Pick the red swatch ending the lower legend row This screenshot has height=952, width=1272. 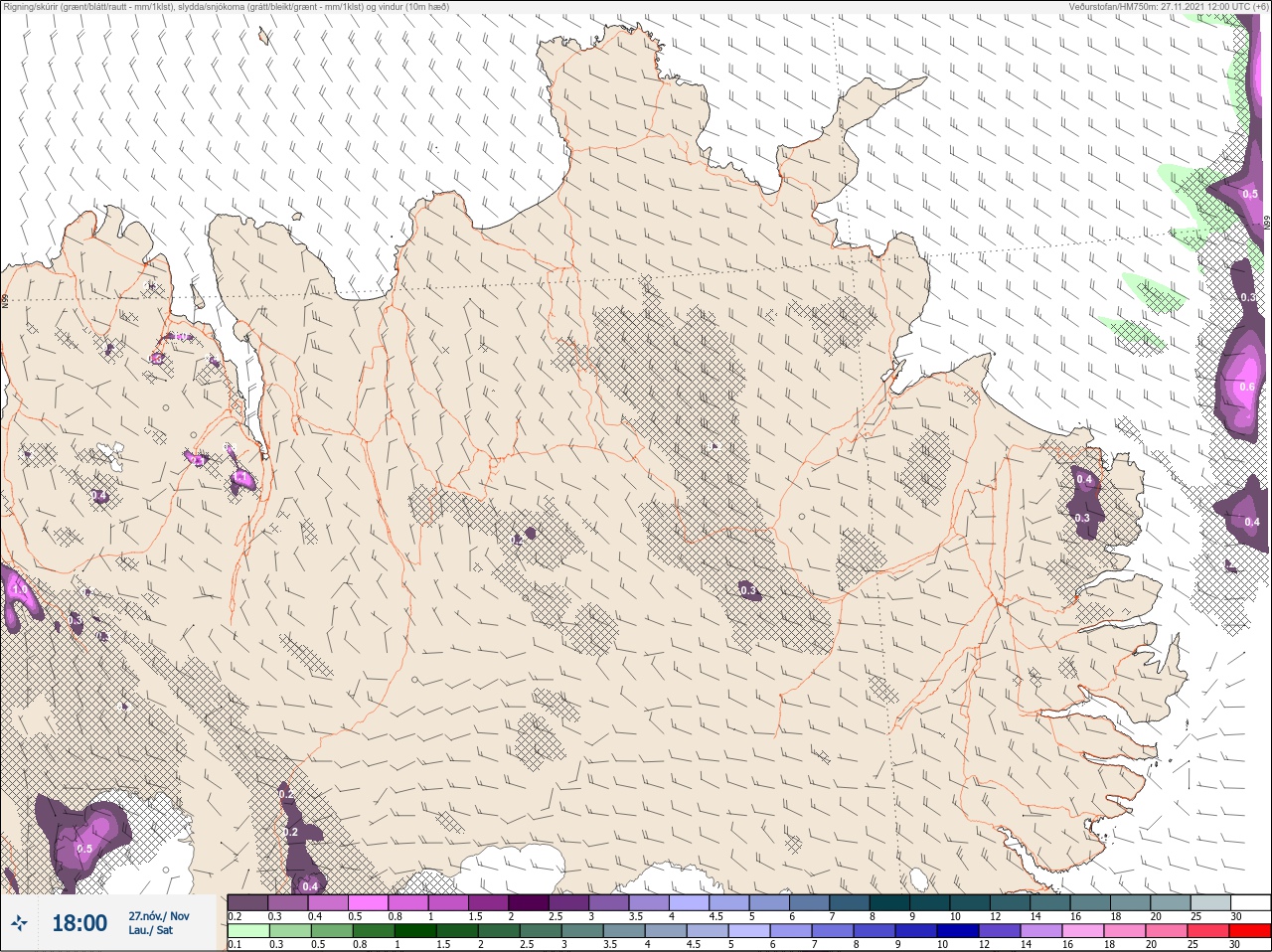tap(1250, 931)
